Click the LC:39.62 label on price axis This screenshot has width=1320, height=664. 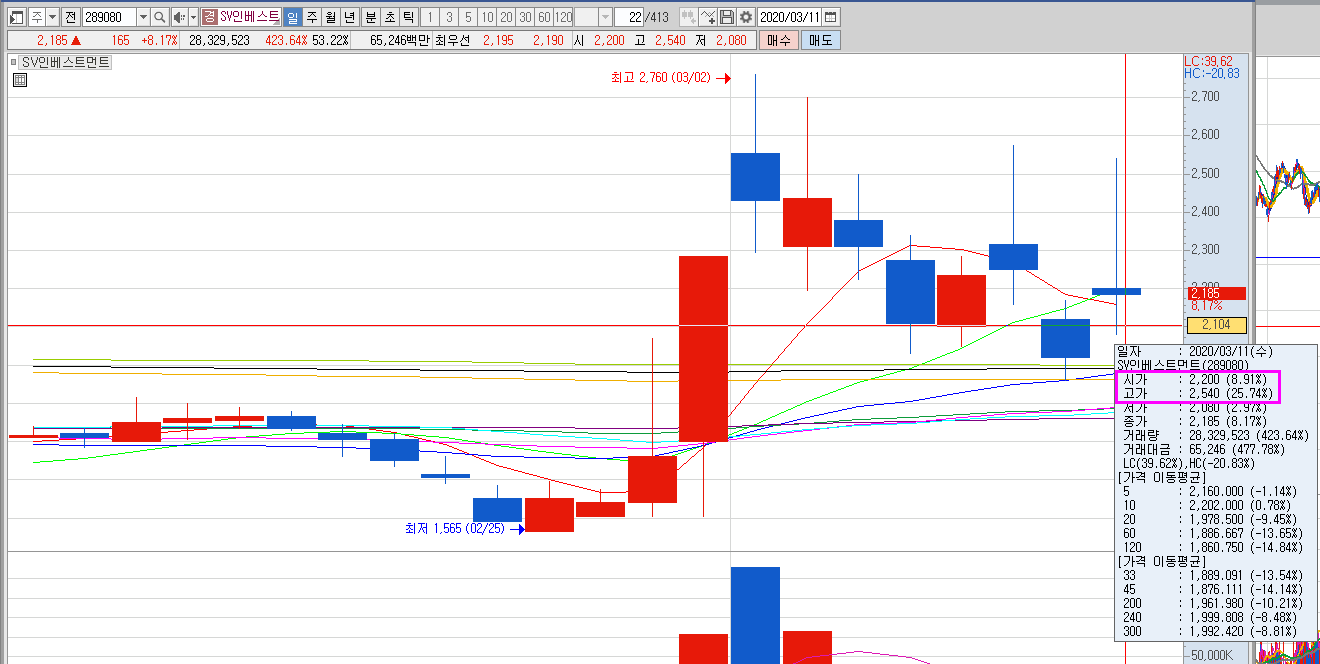1211,60
